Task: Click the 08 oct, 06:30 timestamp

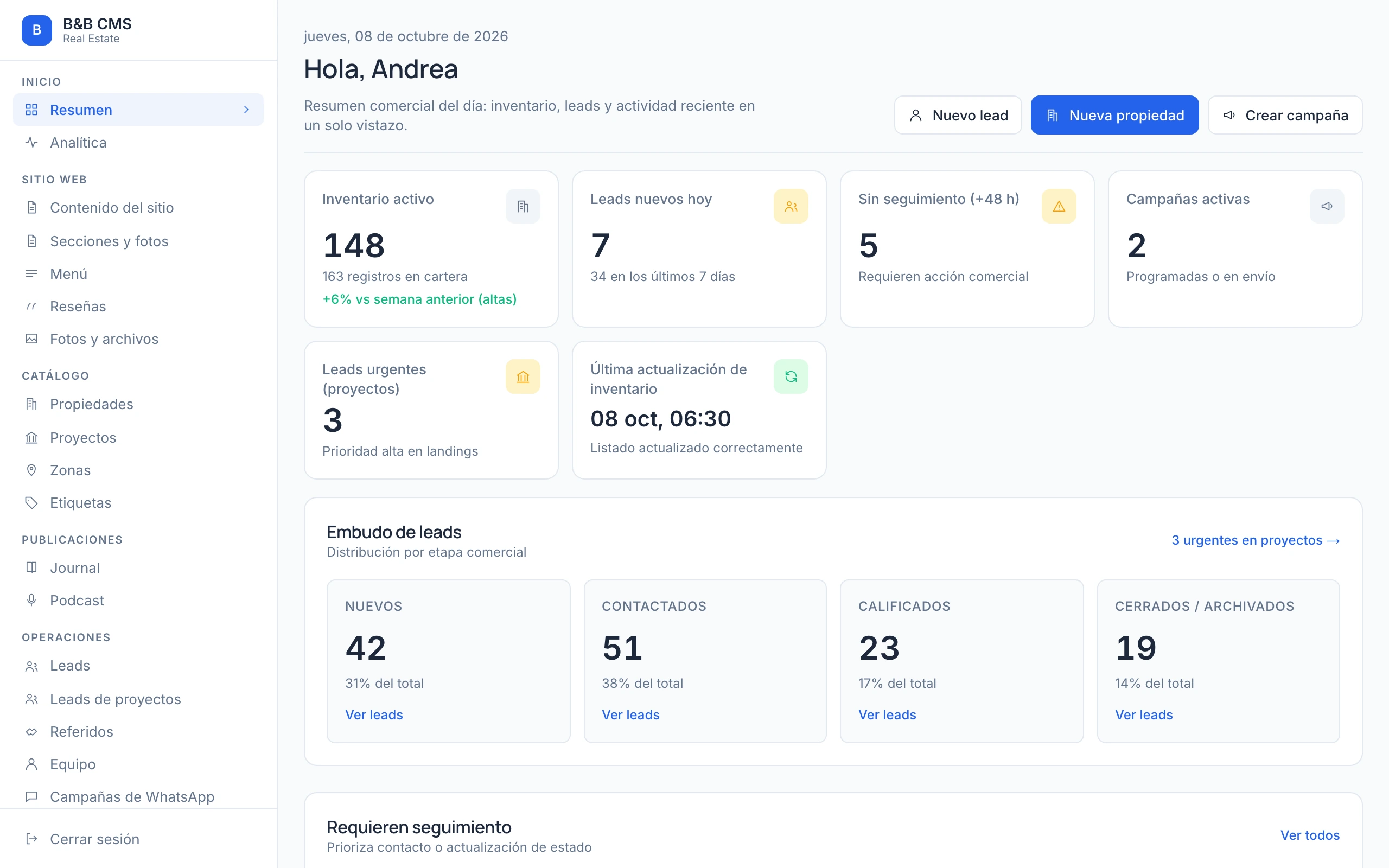Action: [x=661, y=418]
